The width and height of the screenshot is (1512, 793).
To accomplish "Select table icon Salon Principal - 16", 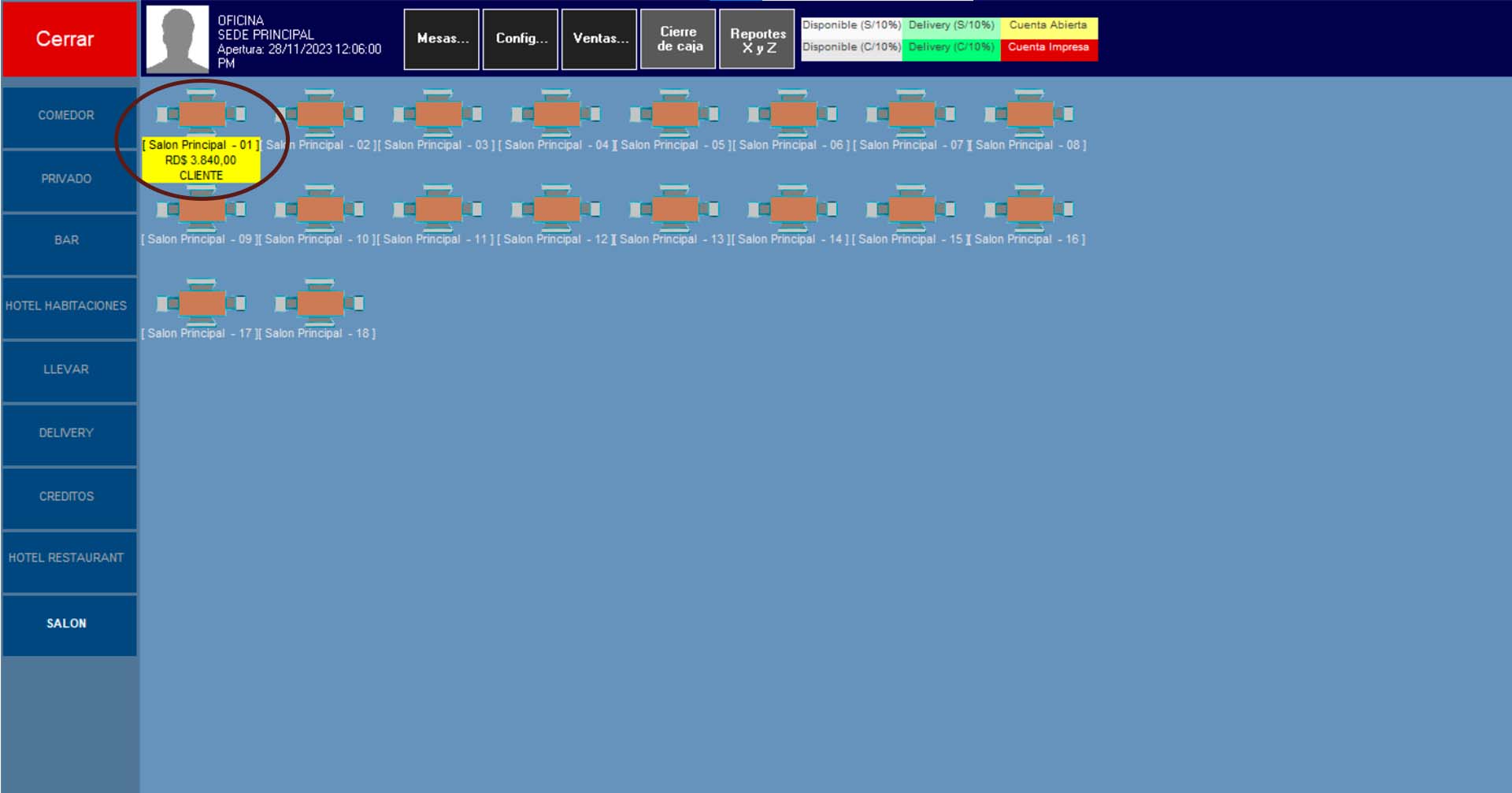I will (1028, 209).
